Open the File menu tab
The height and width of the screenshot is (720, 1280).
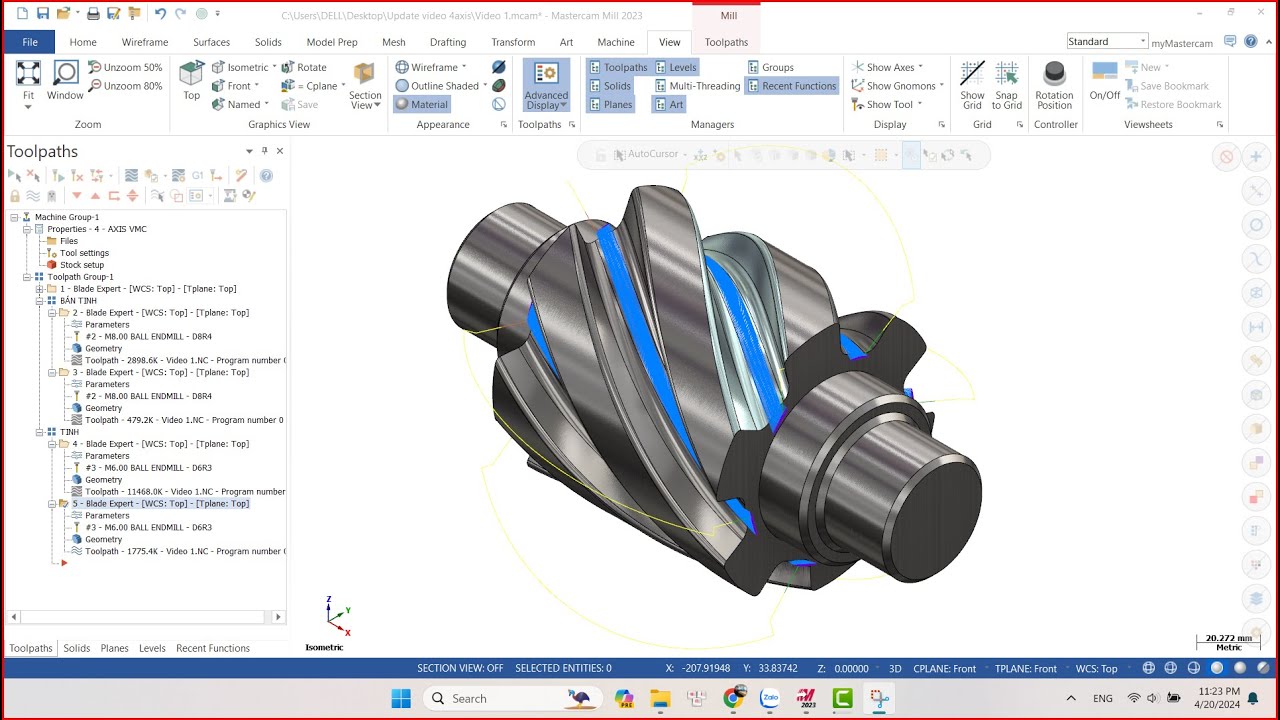tap(30, 42)
